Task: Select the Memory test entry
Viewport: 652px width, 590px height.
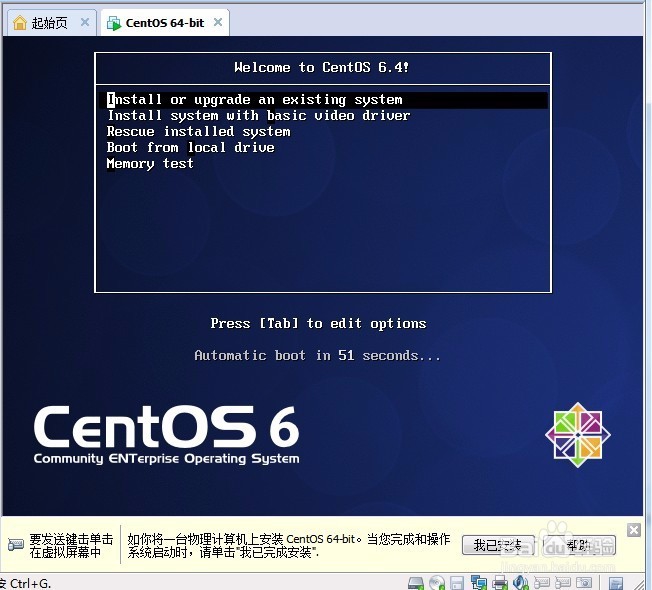Action: 150,164
